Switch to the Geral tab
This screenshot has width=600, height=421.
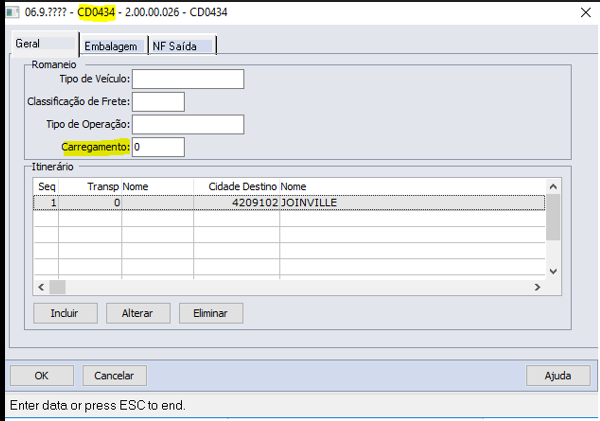pos(45,43)
